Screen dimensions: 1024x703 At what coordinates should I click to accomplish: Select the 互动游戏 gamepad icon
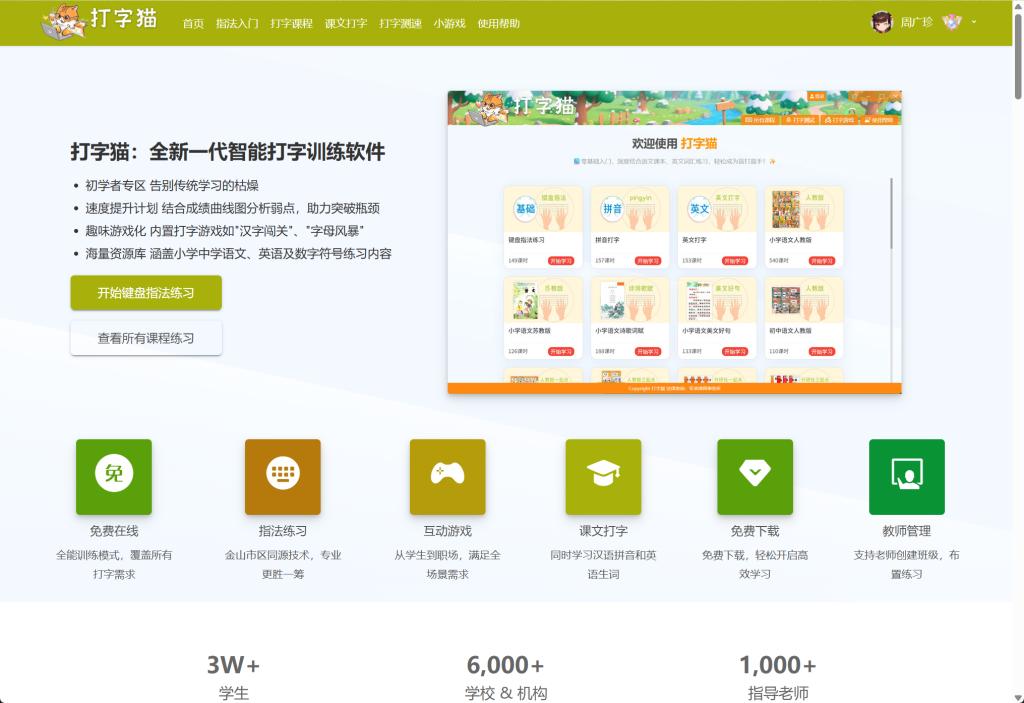tap(447, 476)
